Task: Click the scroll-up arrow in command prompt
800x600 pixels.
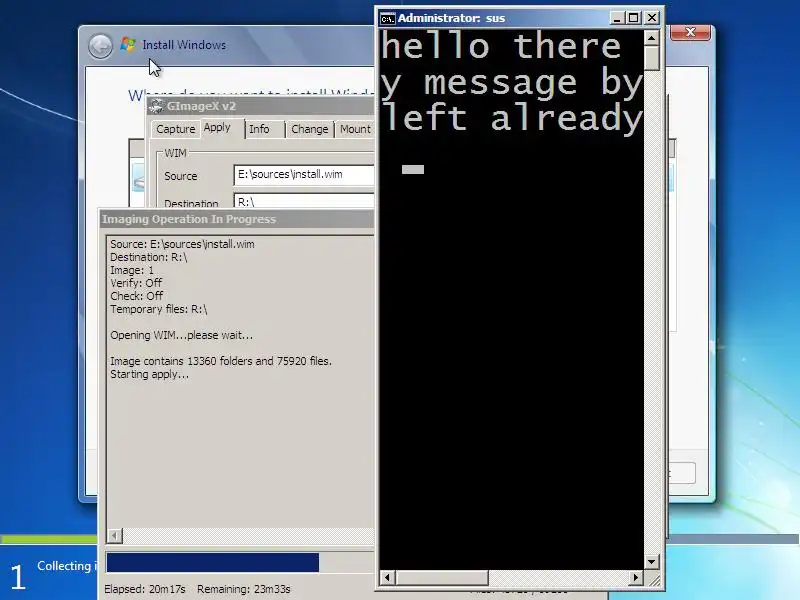Action: 652,38
